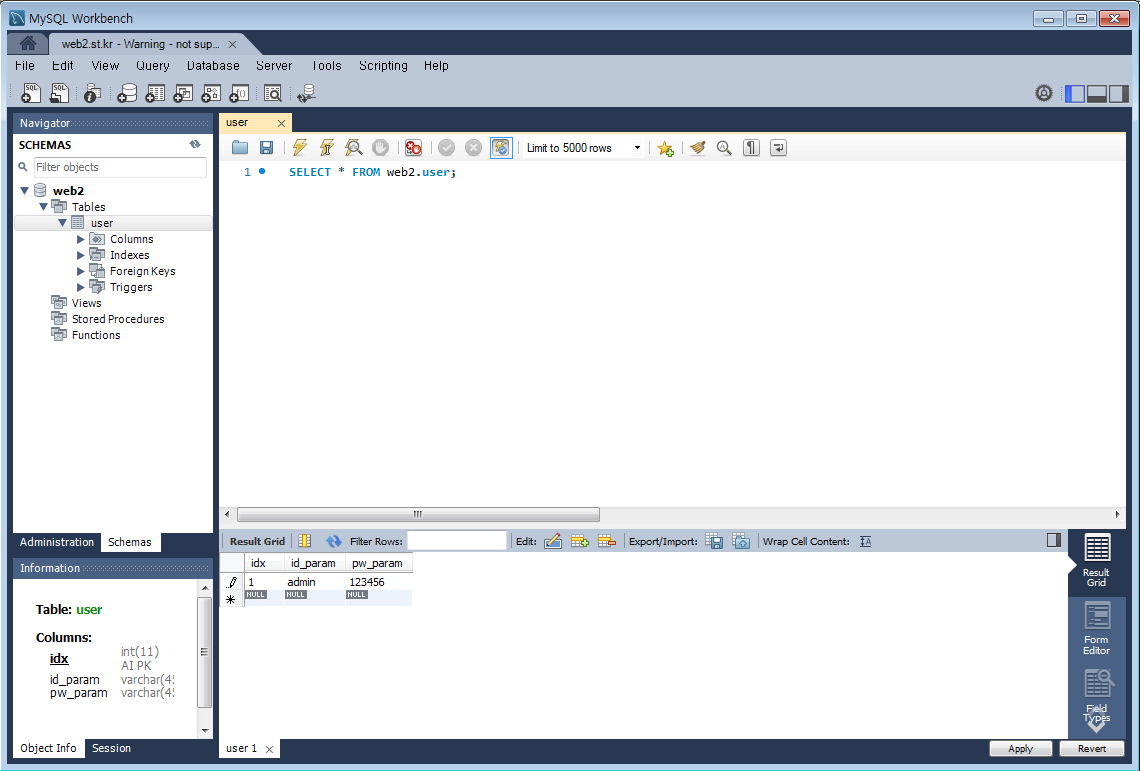The height and width of the screenshot is (771, 1140).
Task: Collapse the web2 schema node
Action: click(25, 191)
